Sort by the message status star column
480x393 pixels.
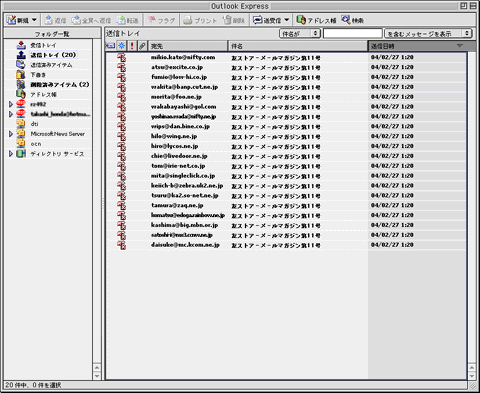[x=121, y=46]
